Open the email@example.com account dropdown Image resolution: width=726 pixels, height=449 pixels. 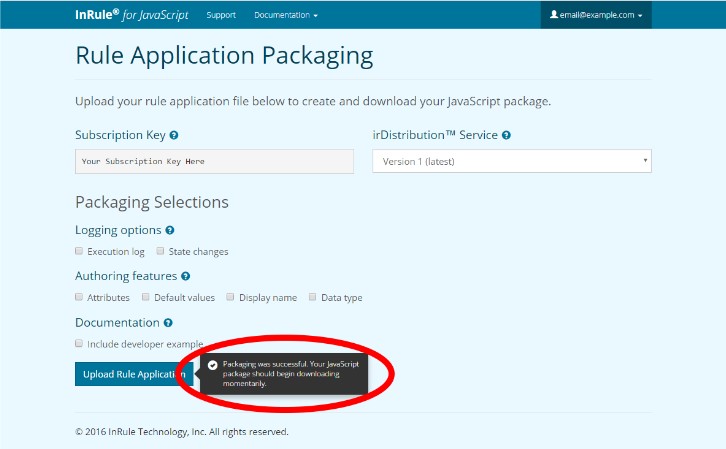596,15
